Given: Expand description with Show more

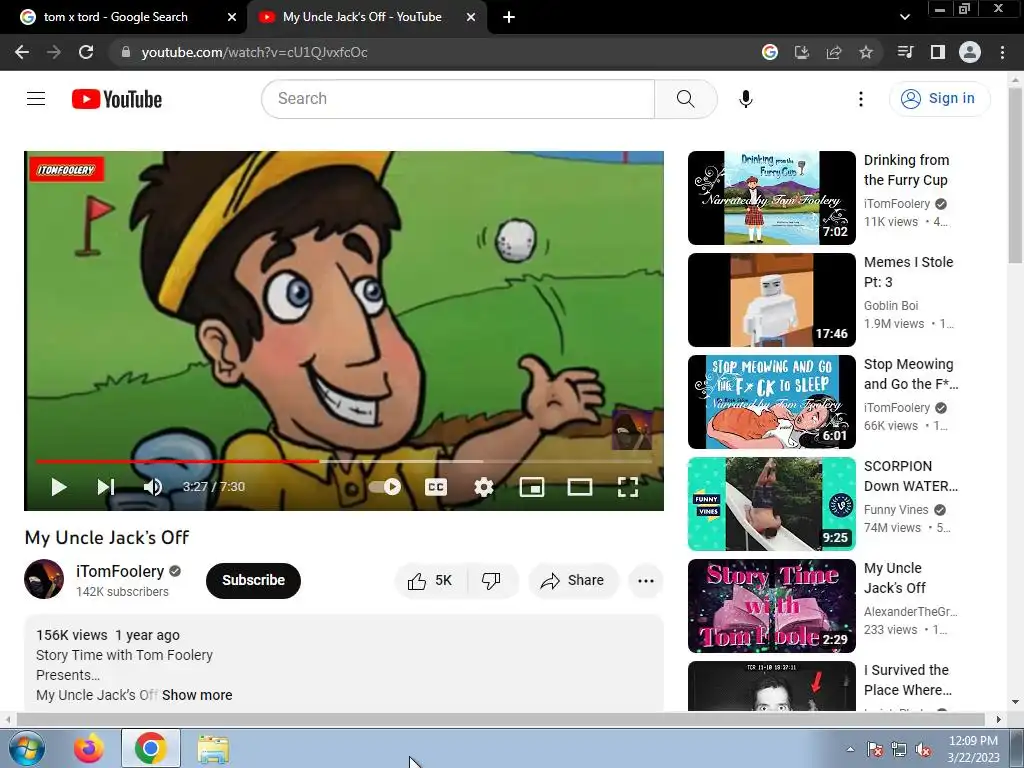Looking at the screenshot, I should (x=197, y=695).
